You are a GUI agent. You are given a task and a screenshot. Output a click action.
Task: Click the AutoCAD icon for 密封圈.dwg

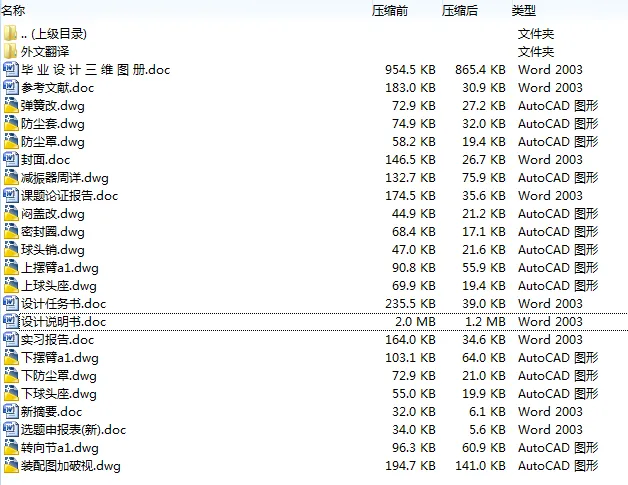(x=11, y=231)
